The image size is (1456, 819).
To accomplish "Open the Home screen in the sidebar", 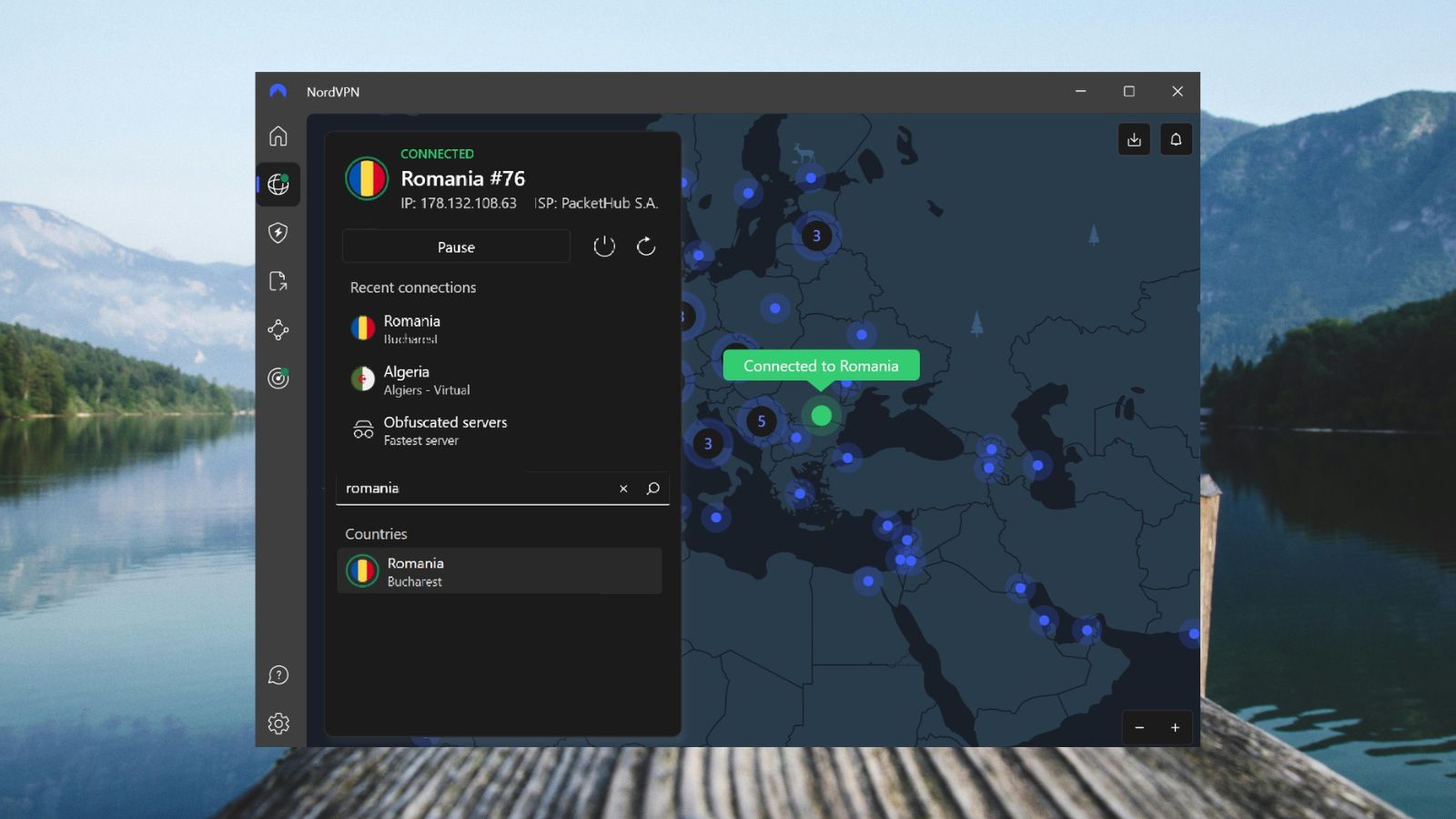I will (x=278, y=136).
